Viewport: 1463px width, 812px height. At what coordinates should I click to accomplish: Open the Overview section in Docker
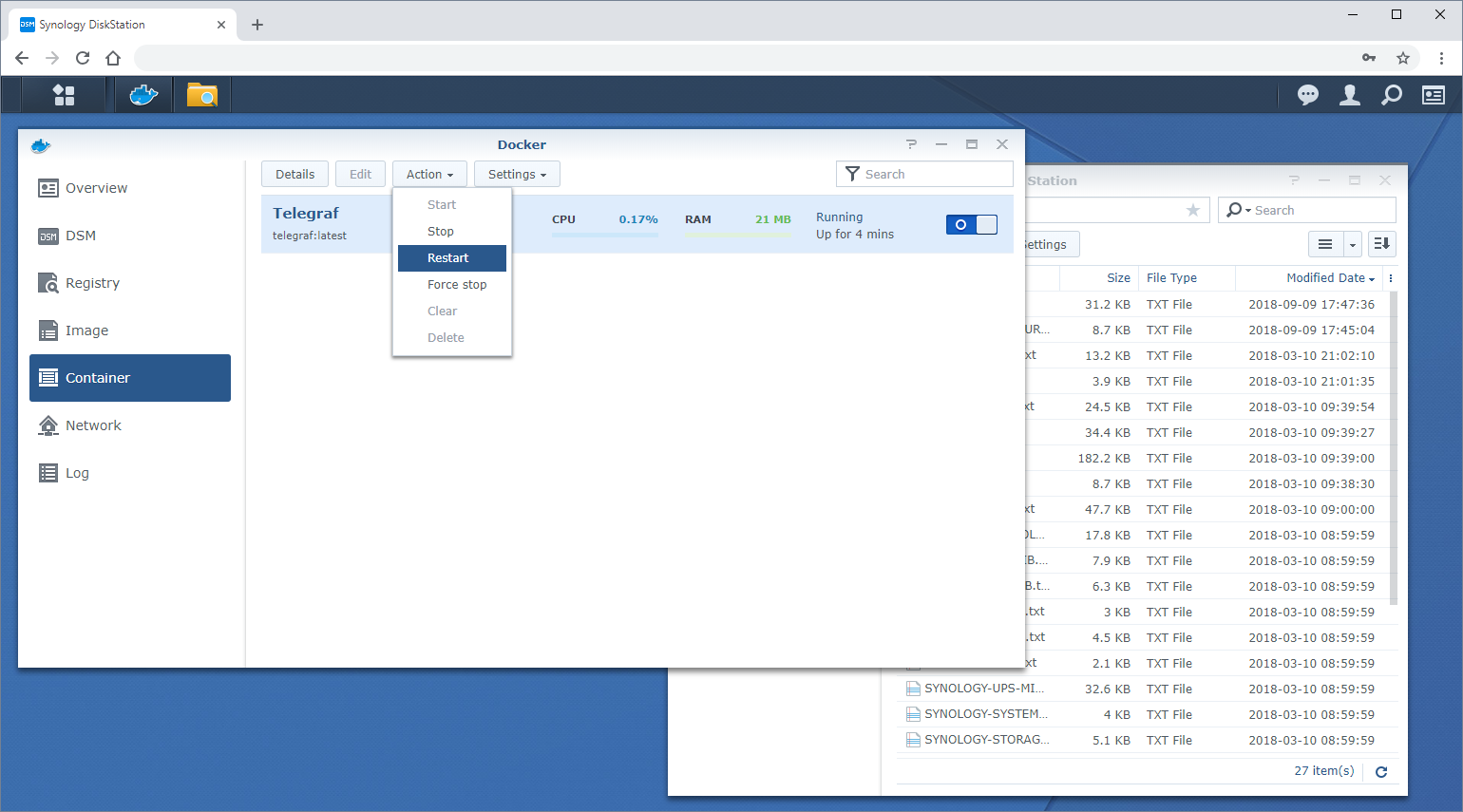(x=130, y=188)
